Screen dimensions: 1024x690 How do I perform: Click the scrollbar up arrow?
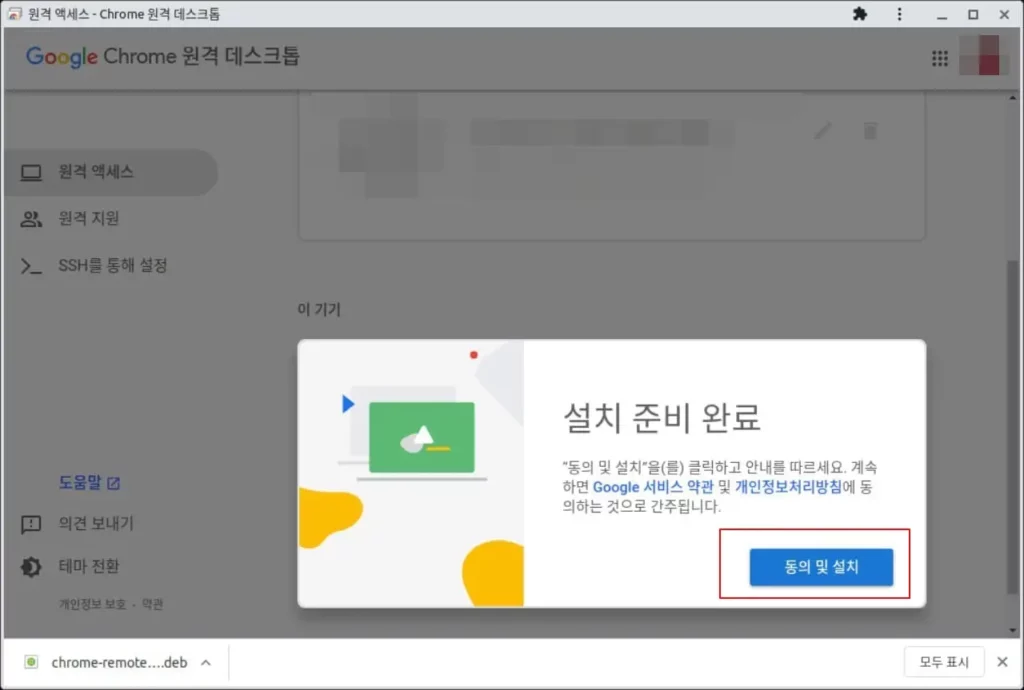tap(1012, 98)
